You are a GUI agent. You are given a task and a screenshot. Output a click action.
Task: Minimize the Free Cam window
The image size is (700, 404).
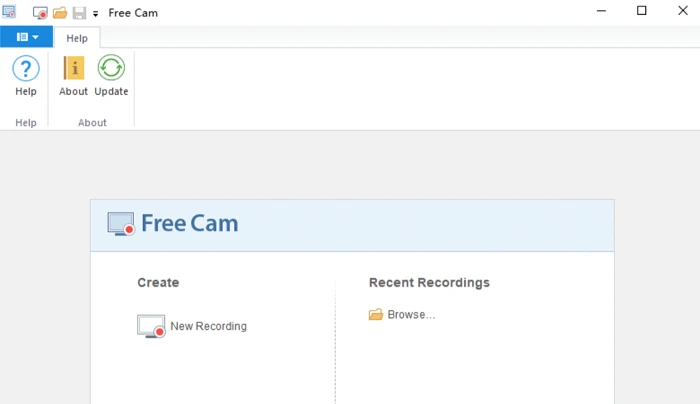[601, 11]
